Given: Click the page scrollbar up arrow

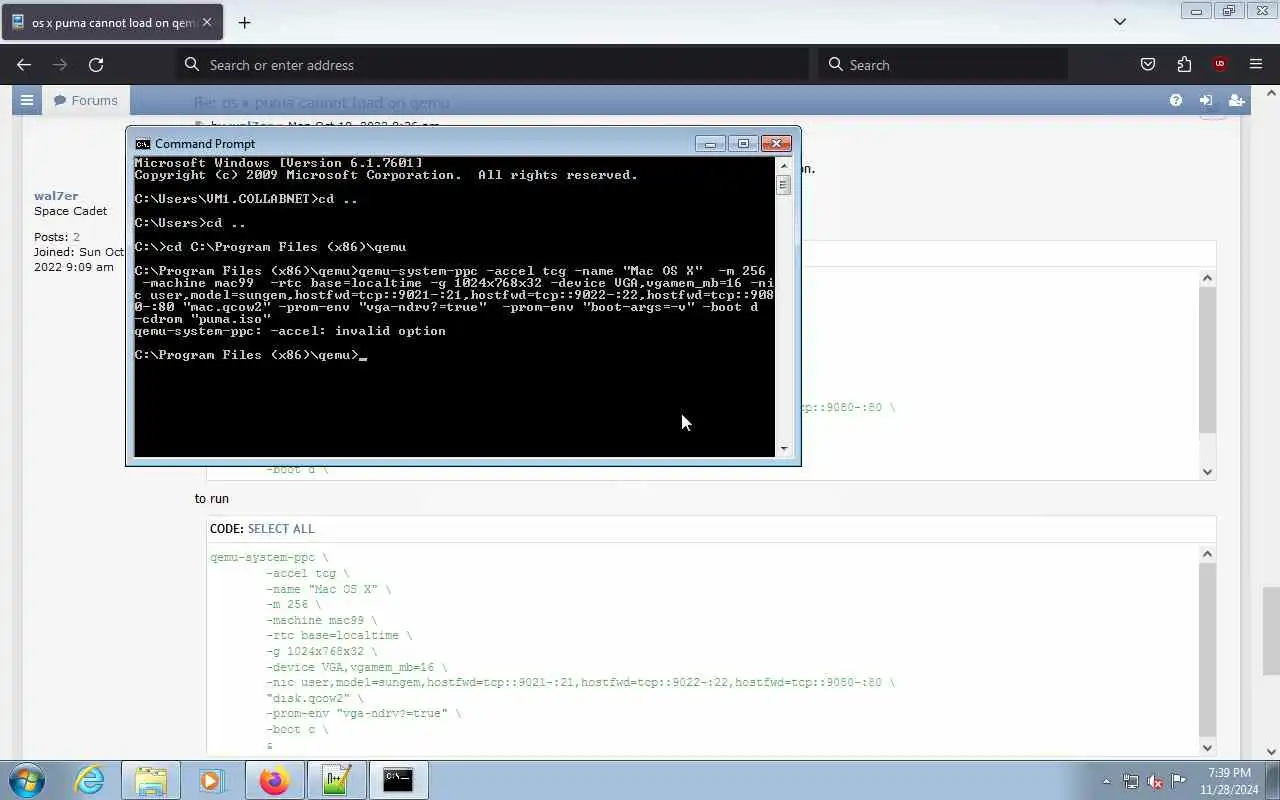Looking at the screenshot, I should (1271, 93).
